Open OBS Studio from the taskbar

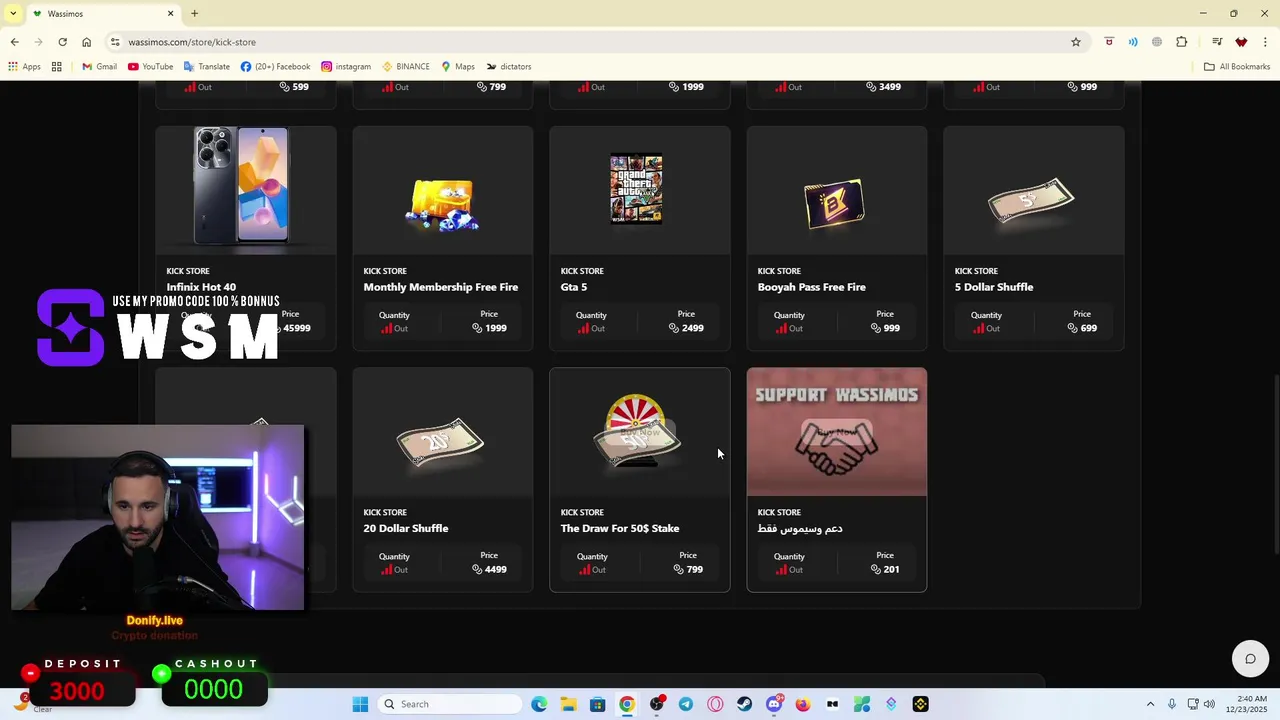656,704
